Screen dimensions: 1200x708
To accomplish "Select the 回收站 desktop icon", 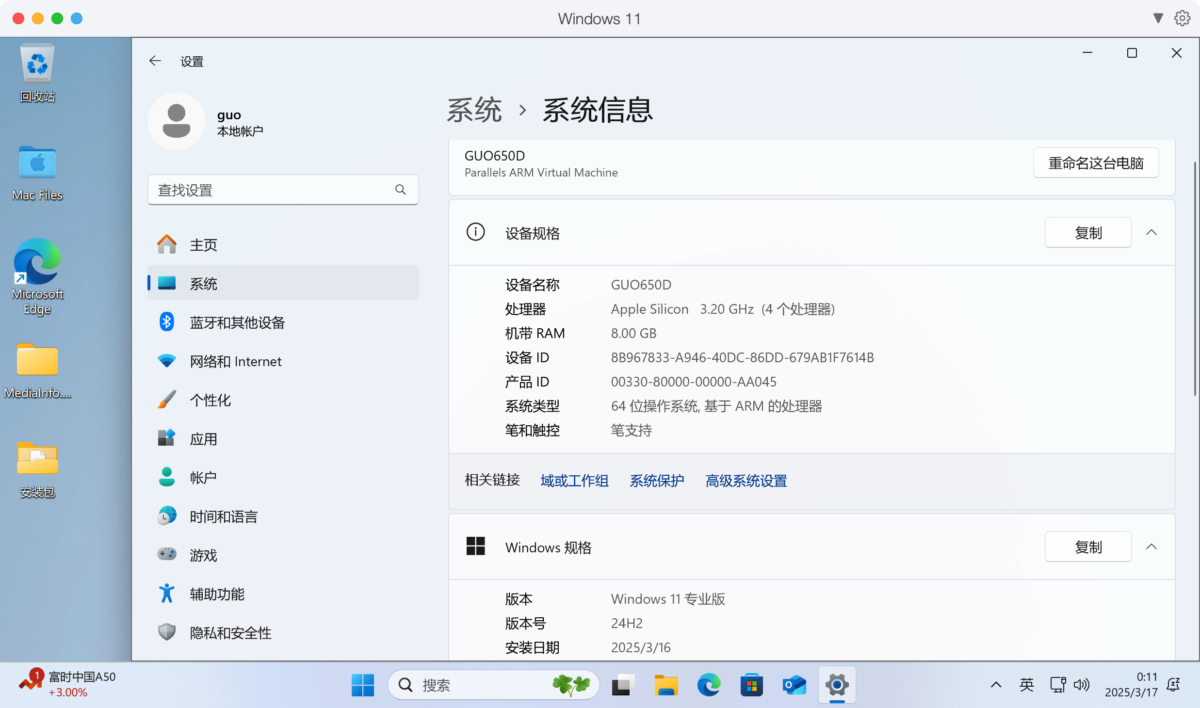I will click(37, 73).
